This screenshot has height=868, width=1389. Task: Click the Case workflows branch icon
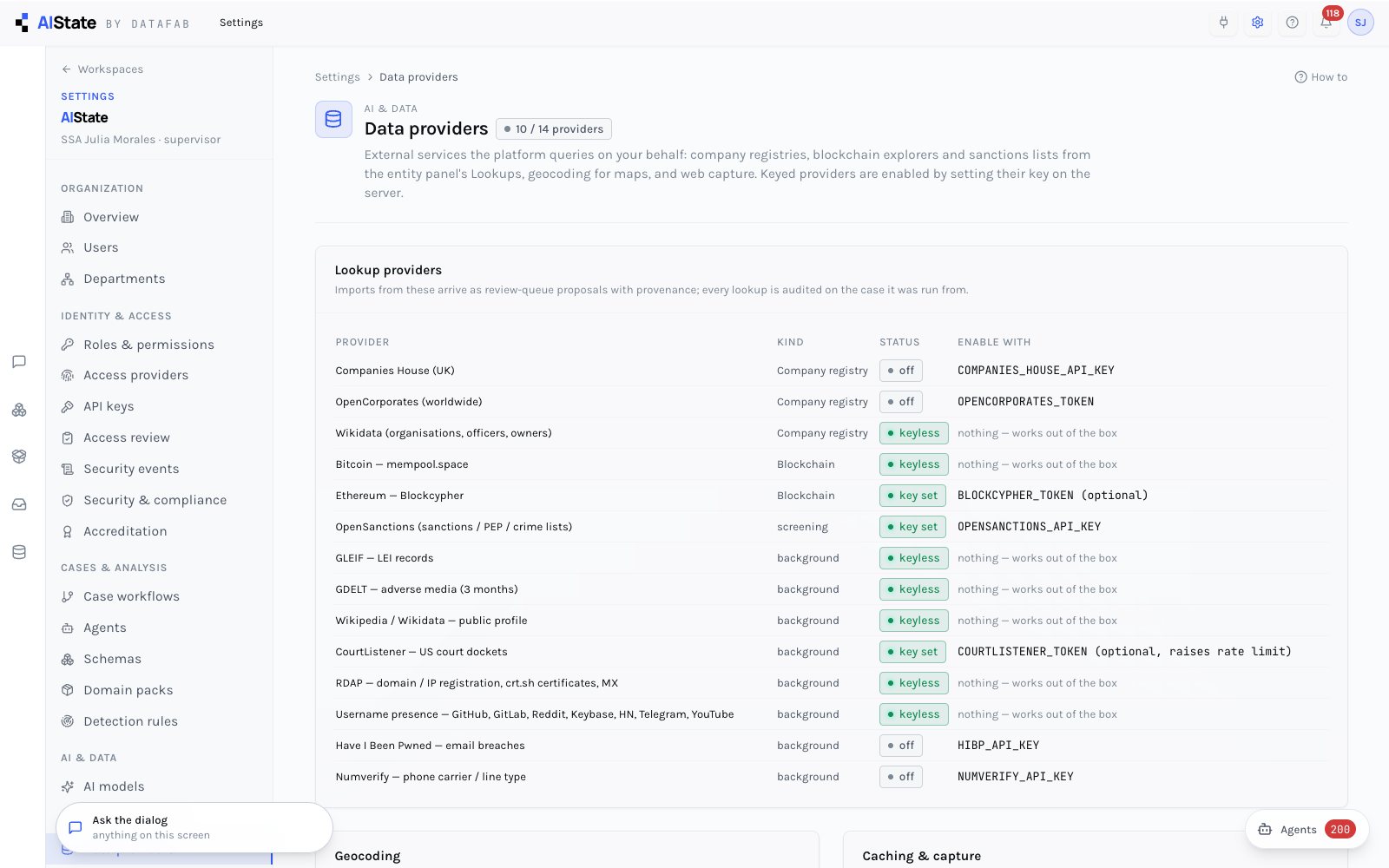(x=68, y=597)
